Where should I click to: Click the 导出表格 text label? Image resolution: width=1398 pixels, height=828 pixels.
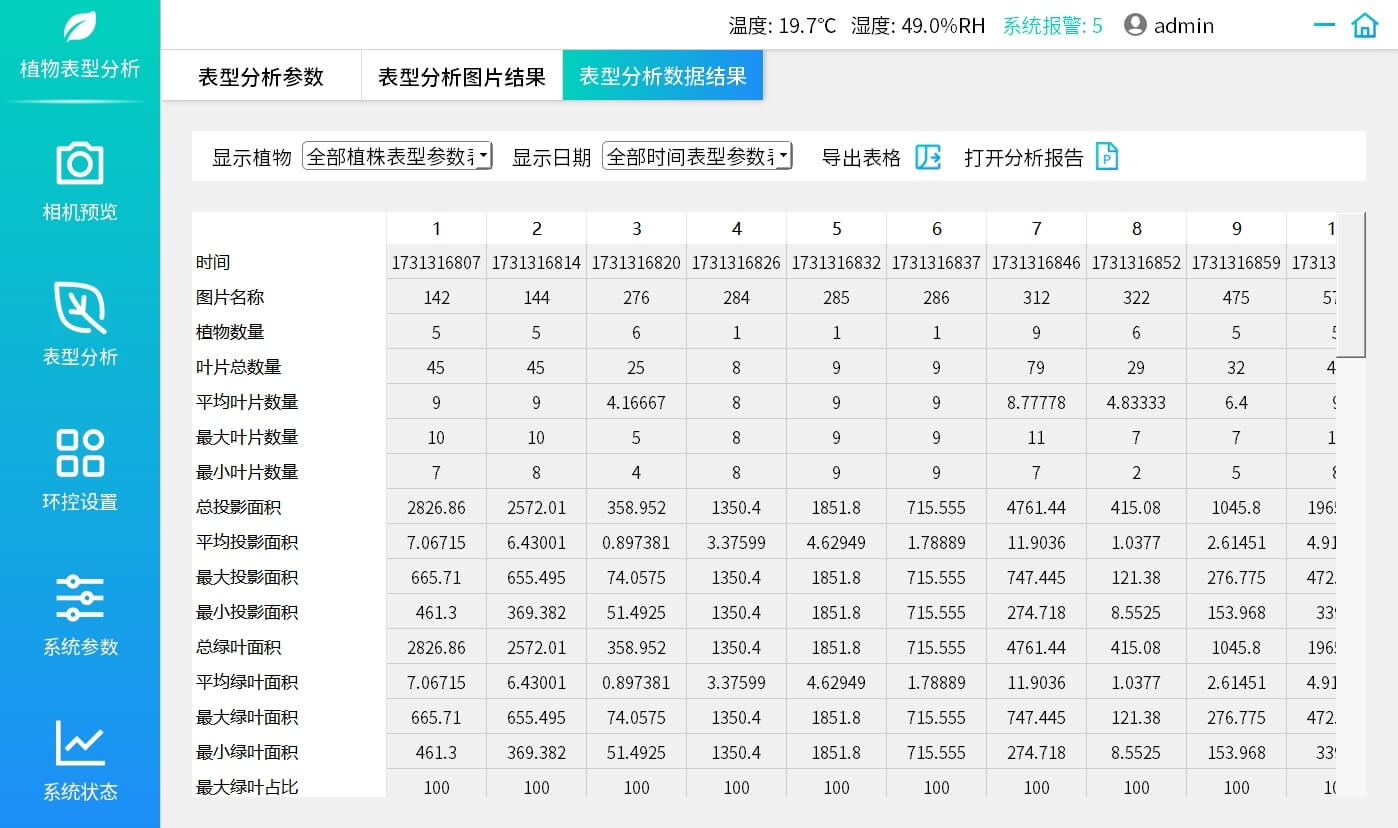click(861, 158)
